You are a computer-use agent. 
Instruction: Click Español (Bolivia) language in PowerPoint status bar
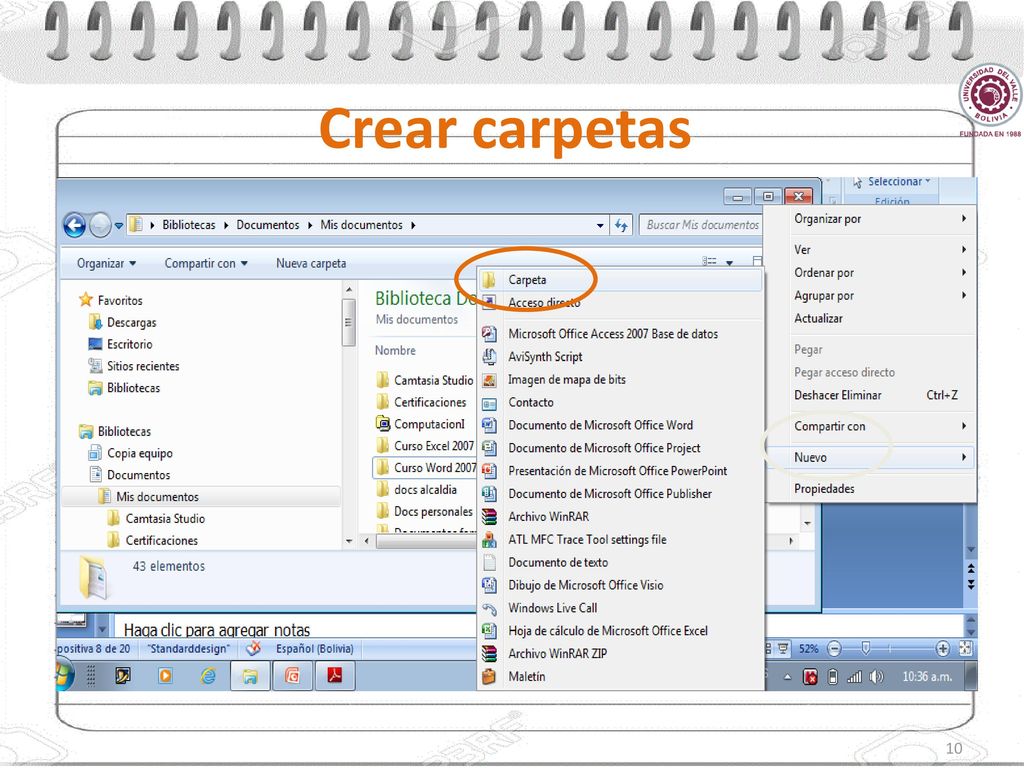click(x=314, y=648)
